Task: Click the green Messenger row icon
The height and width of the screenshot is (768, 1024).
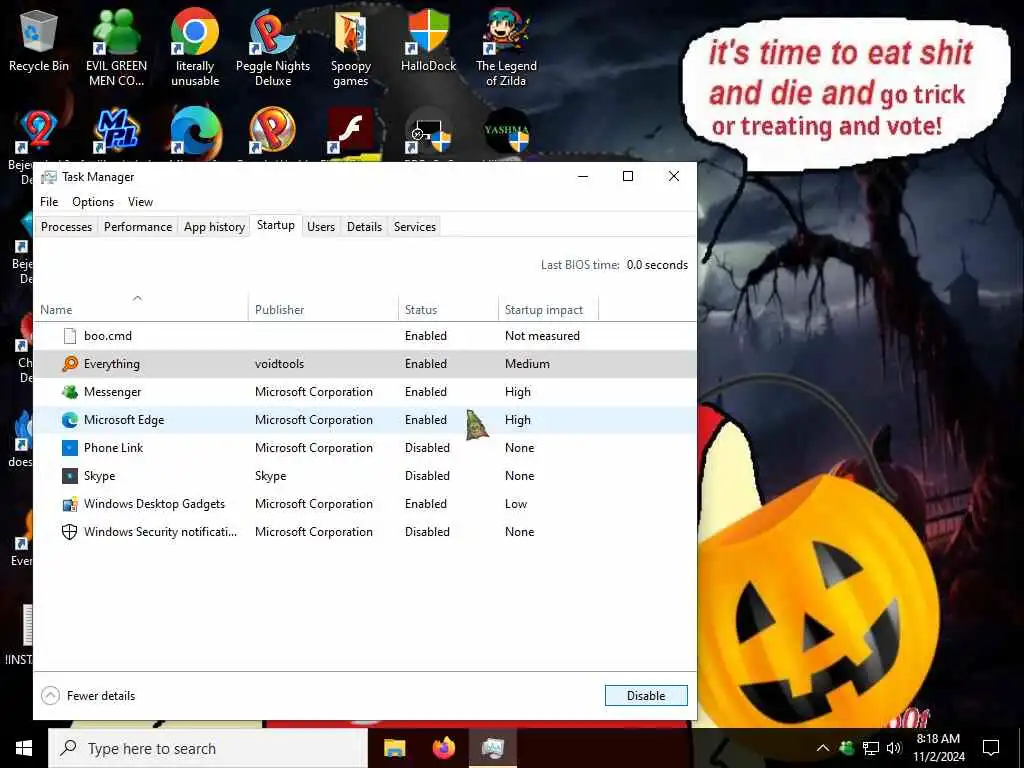Action: click(70, 392)
